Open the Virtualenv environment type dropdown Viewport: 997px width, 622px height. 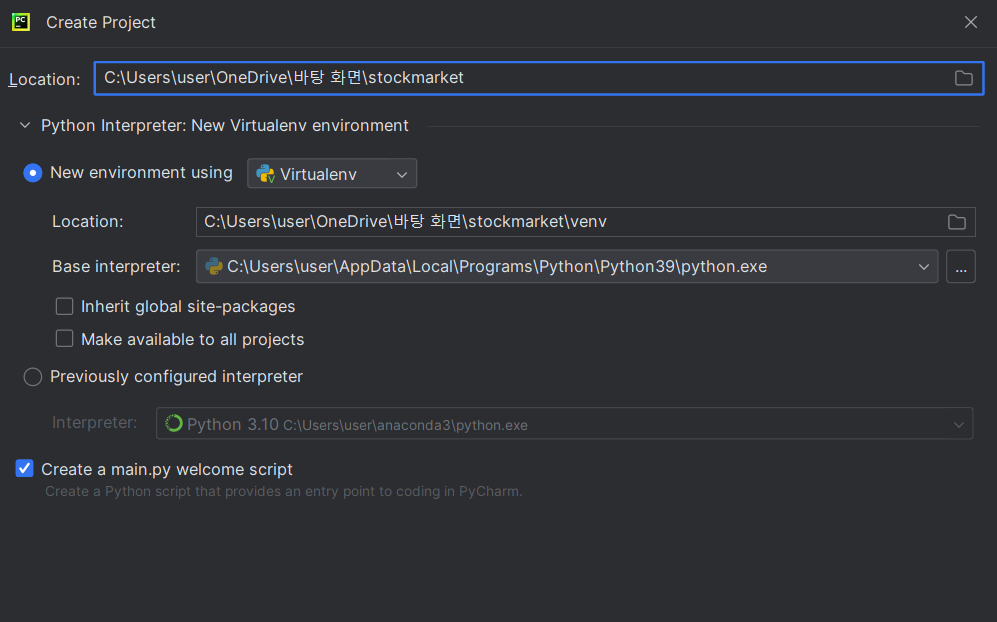pyautogui.click(x=332, y=174)
